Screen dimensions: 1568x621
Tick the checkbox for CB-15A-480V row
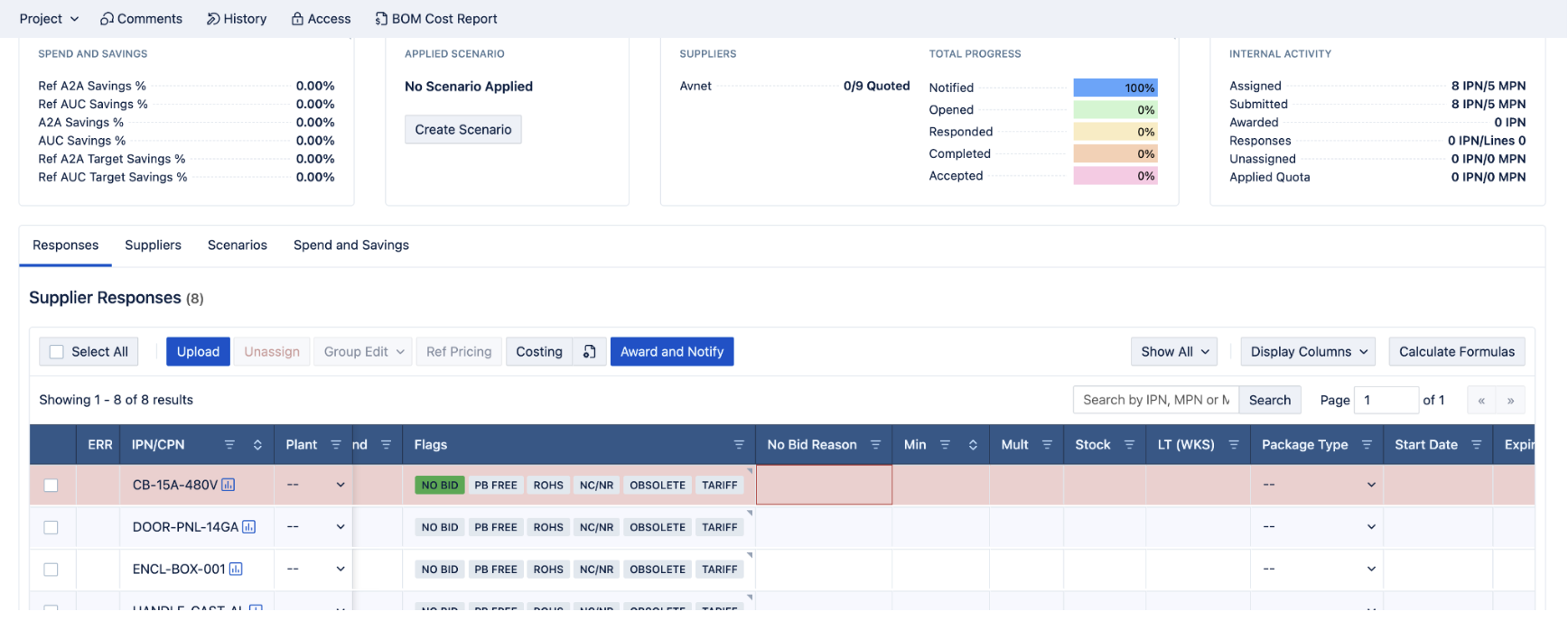51,486
